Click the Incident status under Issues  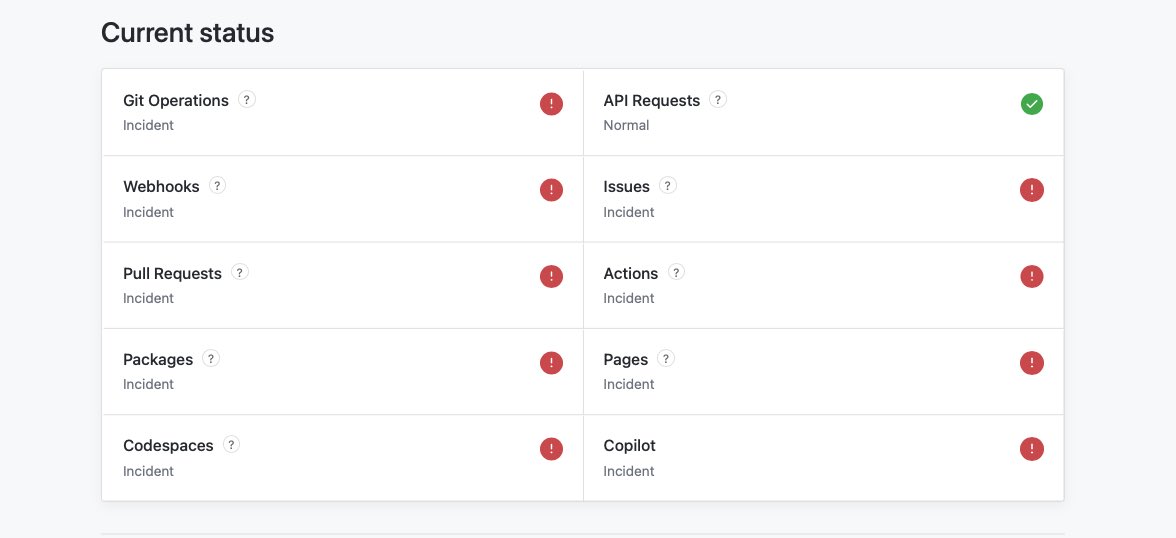629,212
